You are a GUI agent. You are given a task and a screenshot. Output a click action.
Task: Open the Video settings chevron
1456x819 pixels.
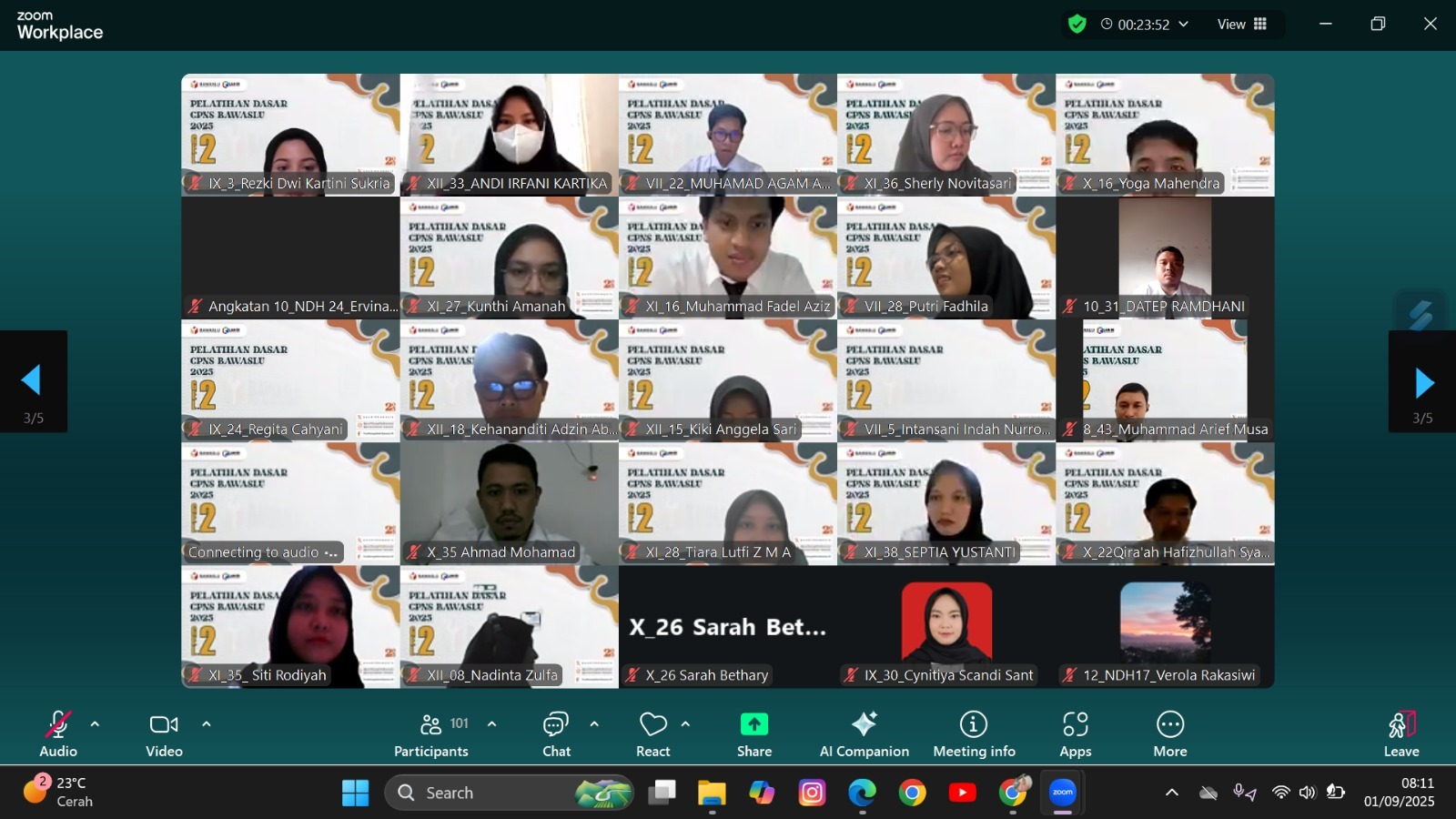coord(207,724)
